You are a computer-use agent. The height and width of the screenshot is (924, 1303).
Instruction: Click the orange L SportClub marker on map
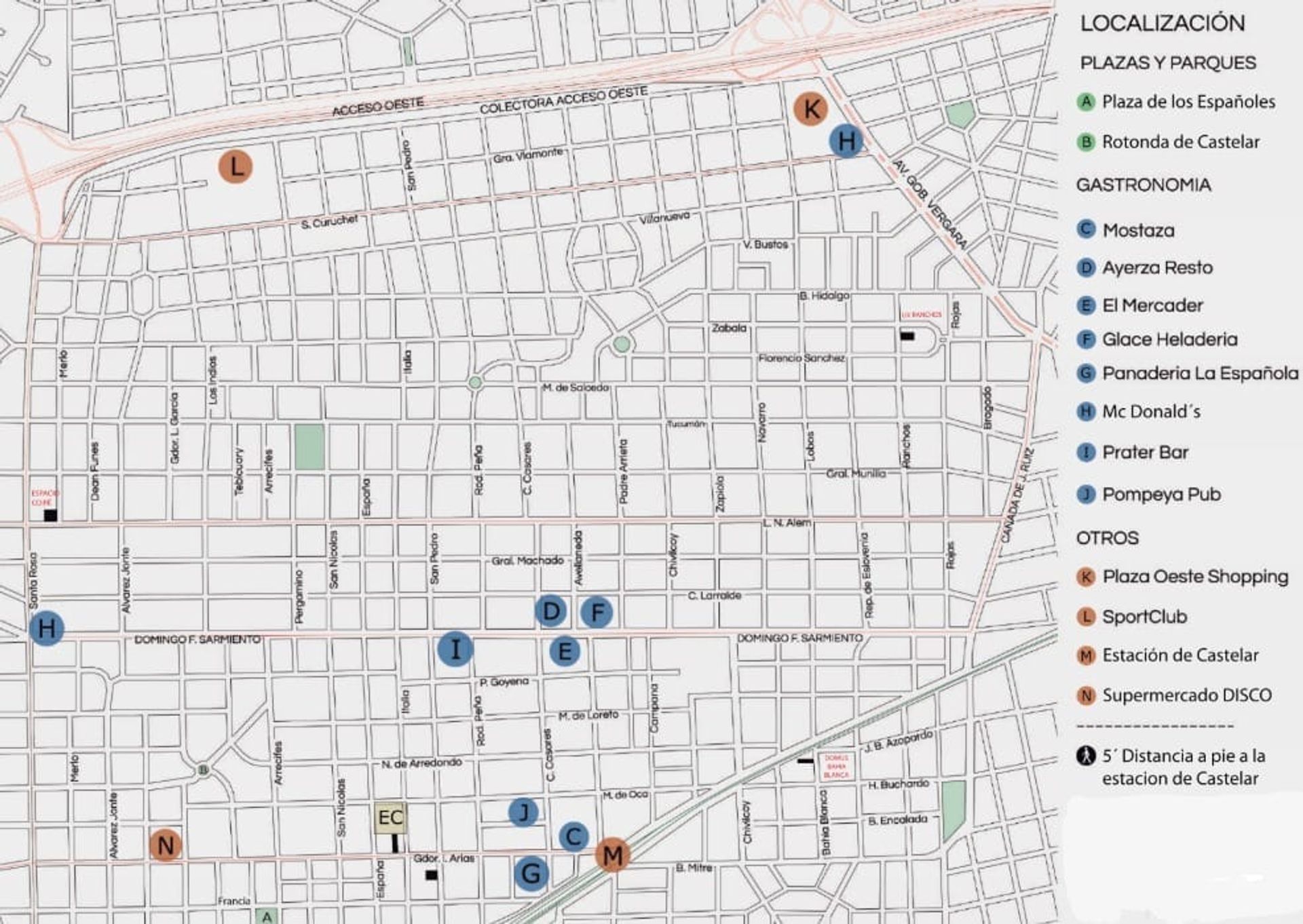(x=235, y=166)
